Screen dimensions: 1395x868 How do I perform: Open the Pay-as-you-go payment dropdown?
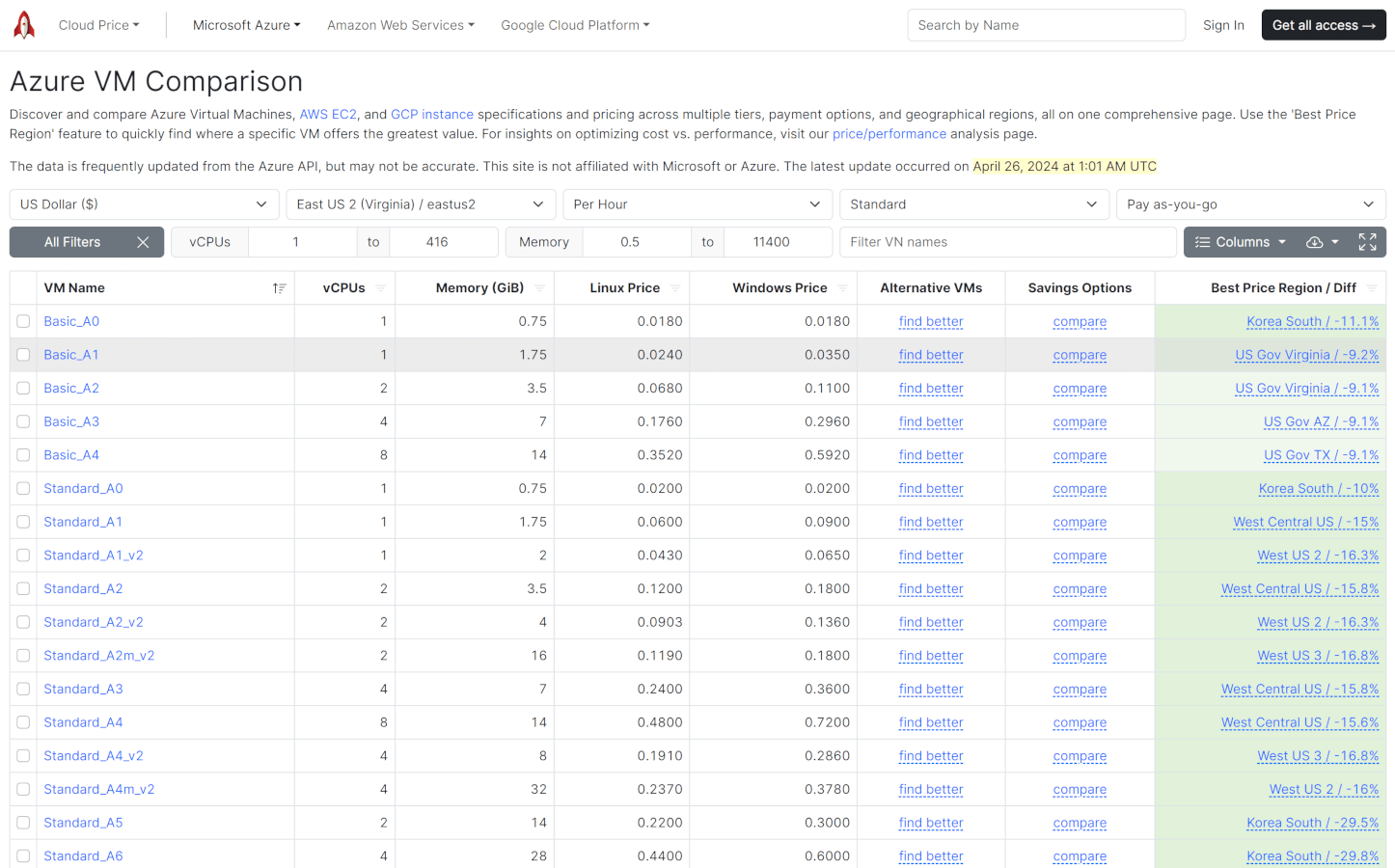point(1250,204)
